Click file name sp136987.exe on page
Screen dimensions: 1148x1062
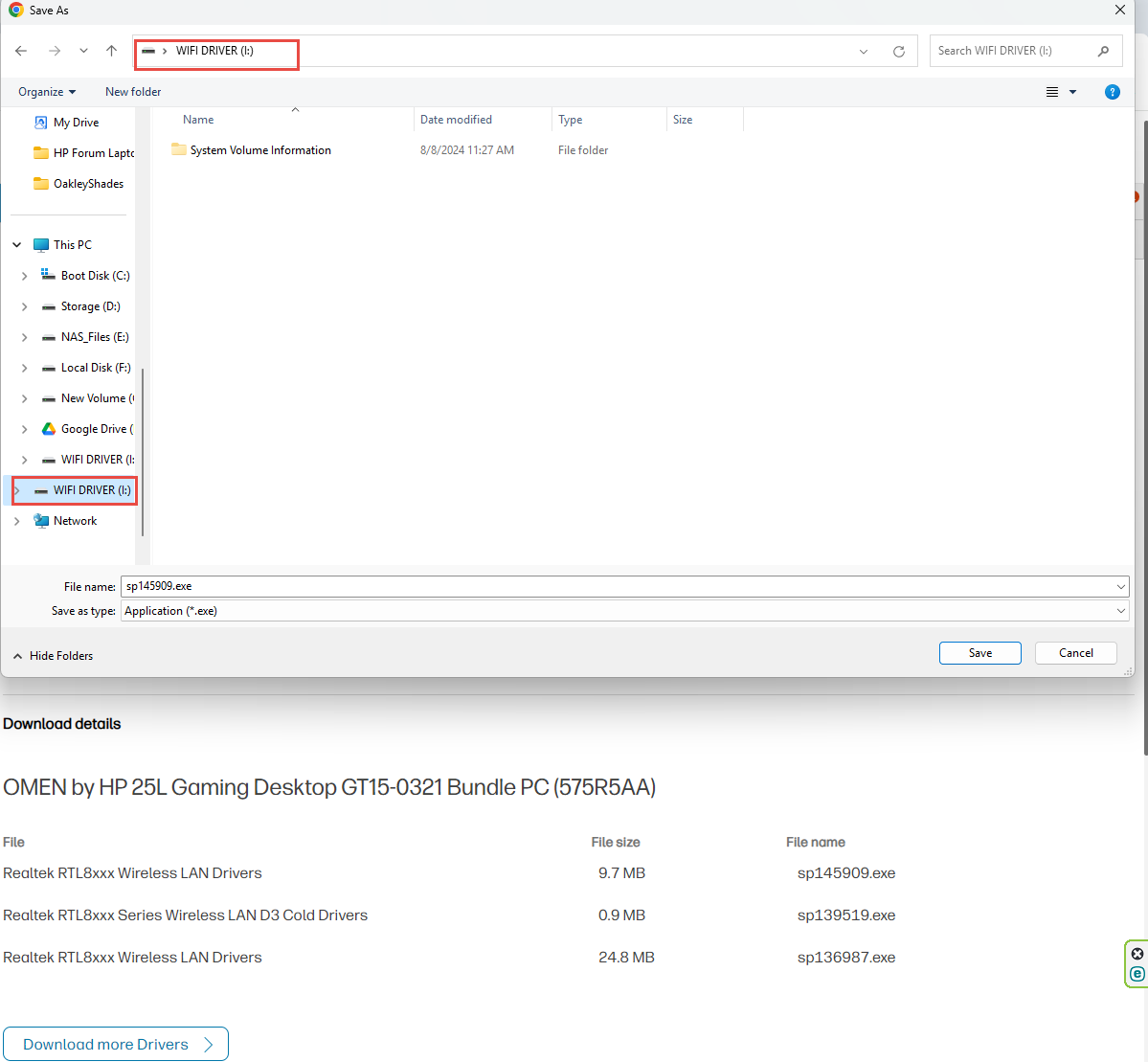845,958
